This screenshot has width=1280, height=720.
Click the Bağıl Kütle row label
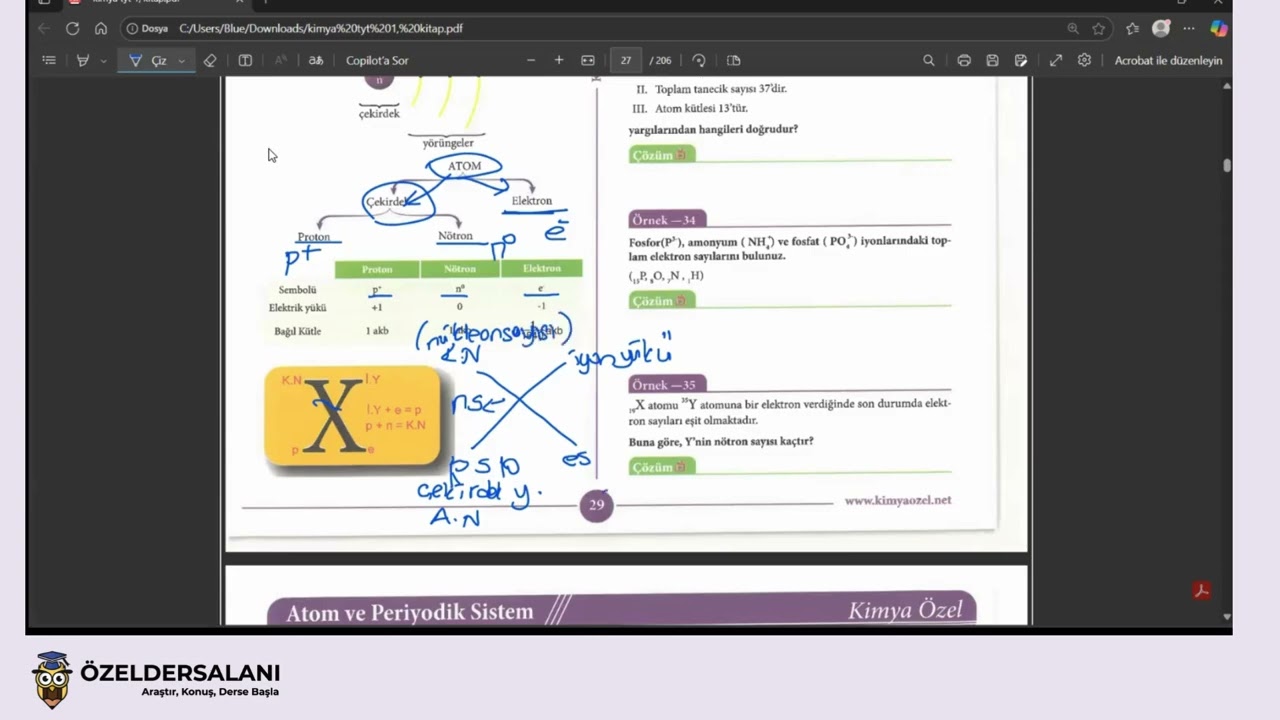coord(297,331)
